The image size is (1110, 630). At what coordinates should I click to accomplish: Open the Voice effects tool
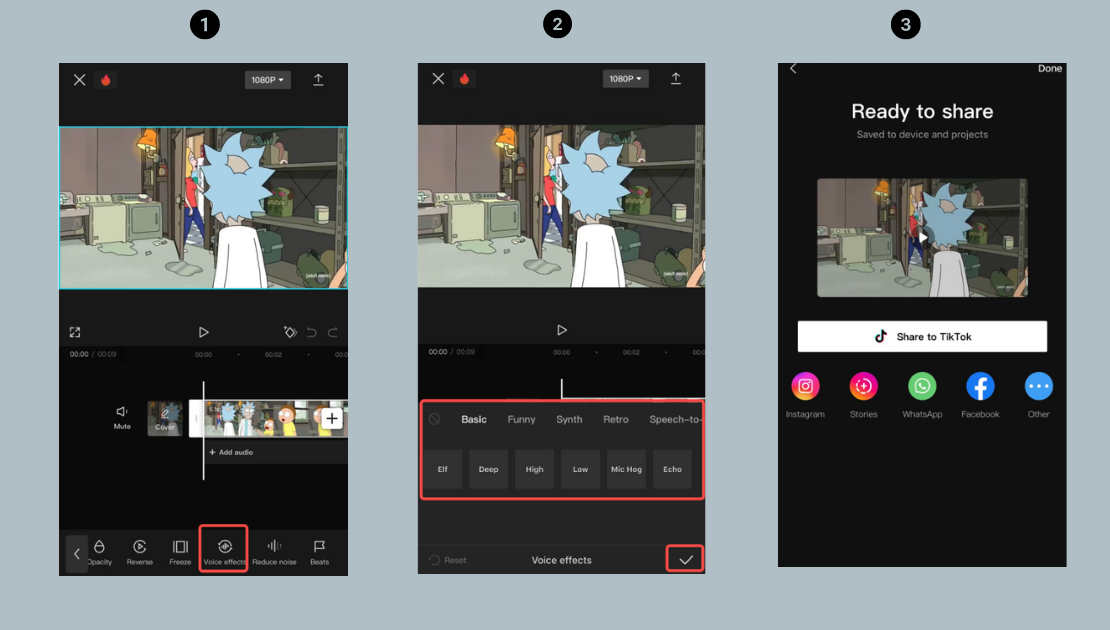tap(224, 549)
